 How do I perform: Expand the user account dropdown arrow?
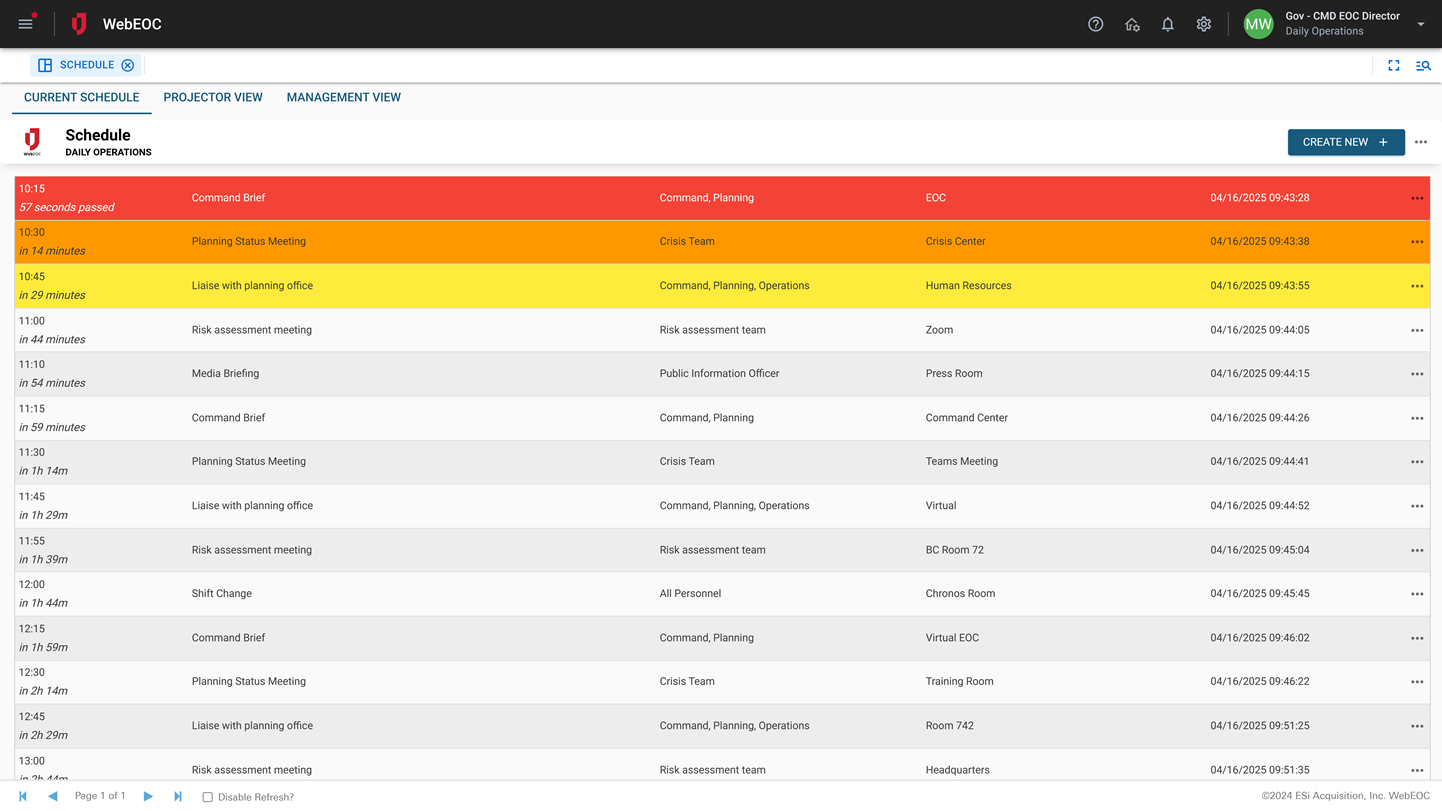click(1420, 23)
